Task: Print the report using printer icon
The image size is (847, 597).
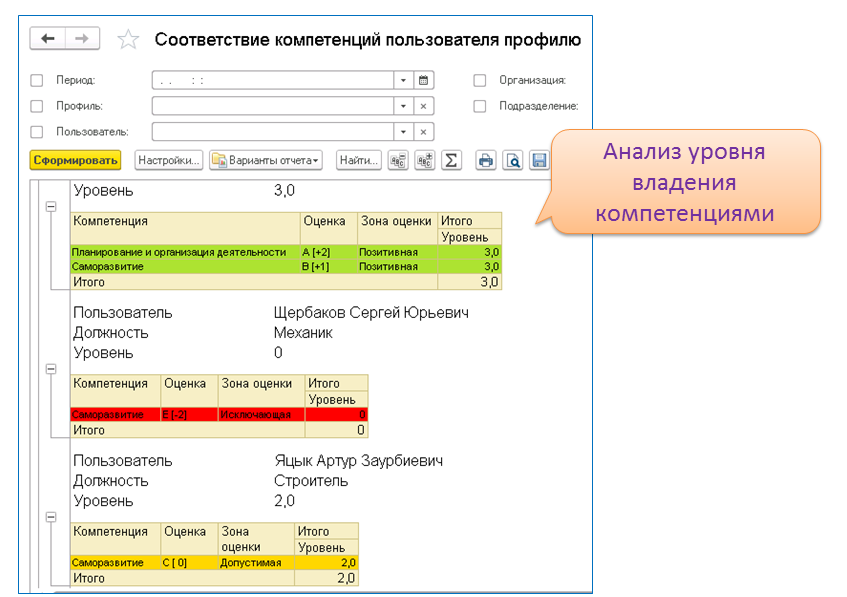Action: (486, 160)
